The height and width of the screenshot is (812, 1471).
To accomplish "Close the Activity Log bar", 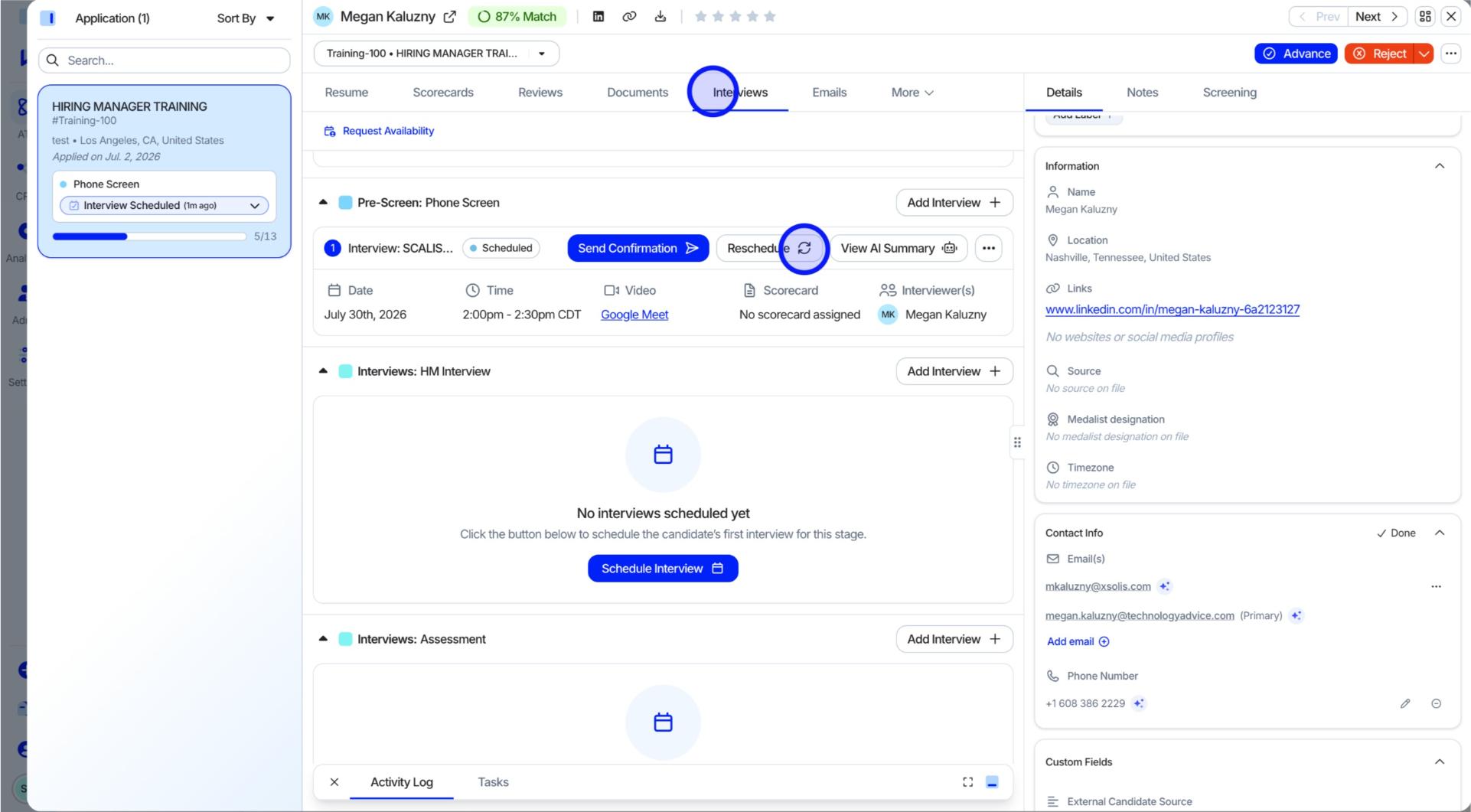I will pyautogui.click(x=334, y=782).
